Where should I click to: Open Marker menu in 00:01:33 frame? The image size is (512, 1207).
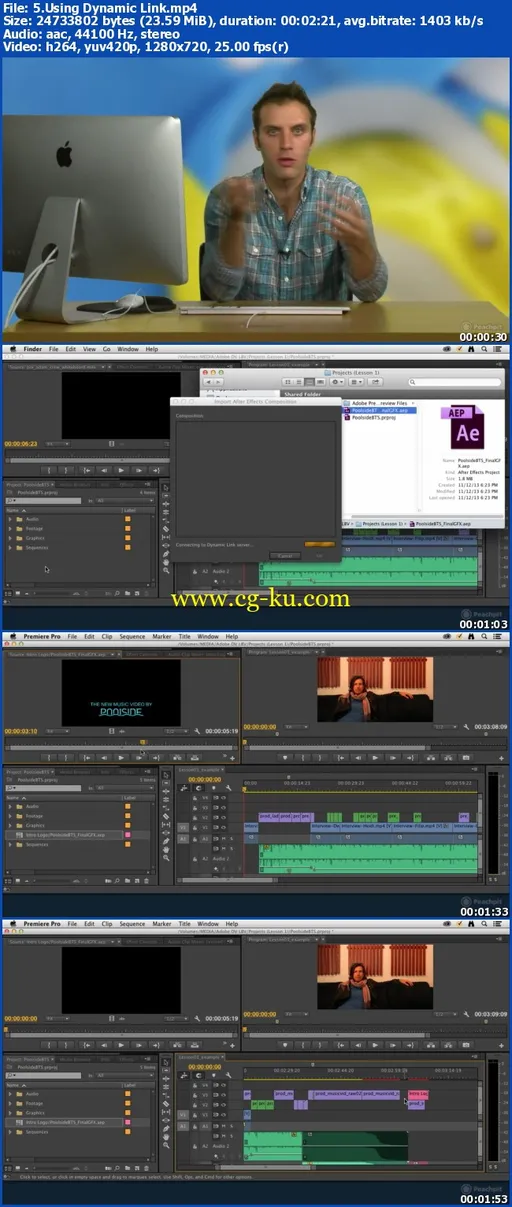tap(161, 636)
